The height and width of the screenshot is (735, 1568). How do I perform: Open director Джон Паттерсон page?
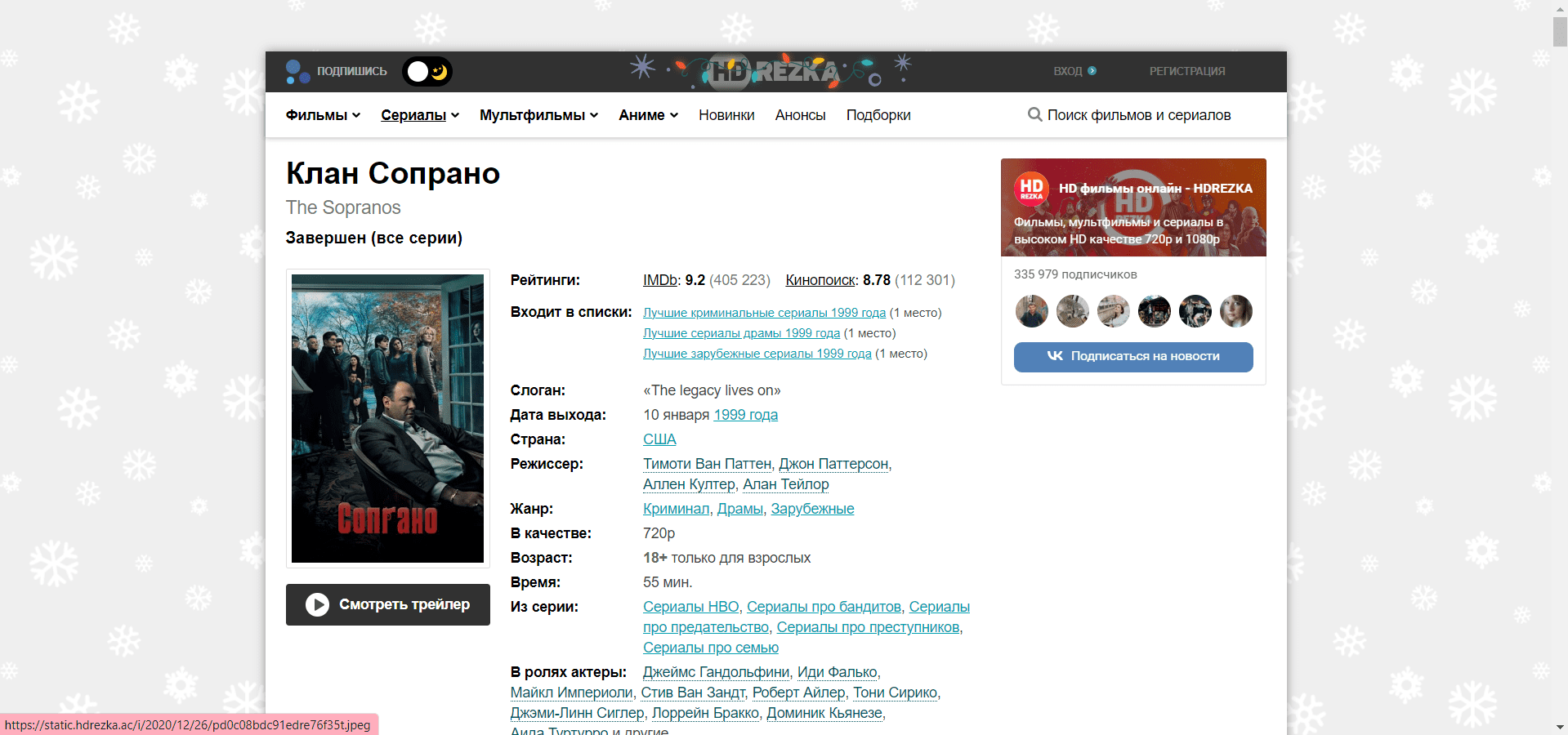pos(833,464)
